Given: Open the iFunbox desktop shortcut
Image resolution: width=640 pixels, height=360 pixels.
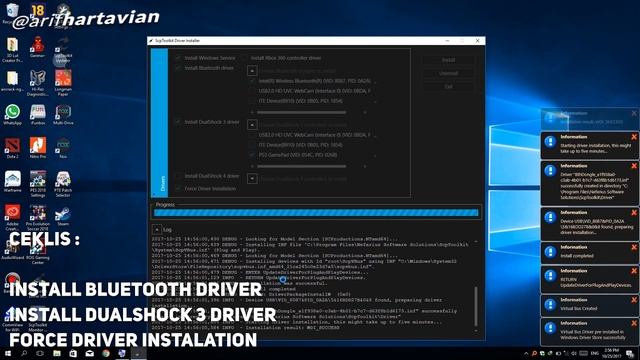Looking at the screenshot, I should click(x=38, y=114).
